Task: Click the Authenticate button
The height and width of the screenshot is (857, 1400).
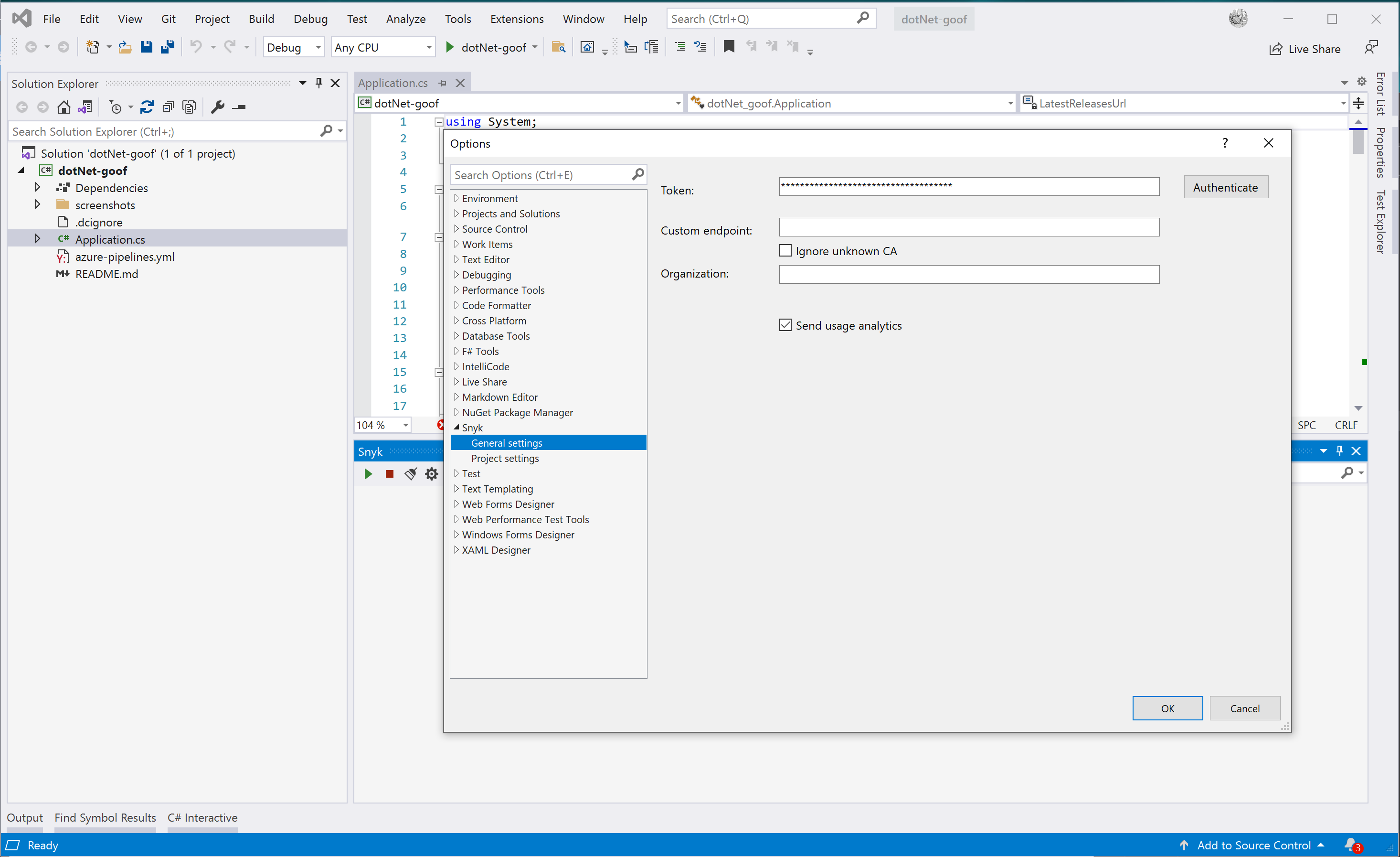Action: [1225, 188]
